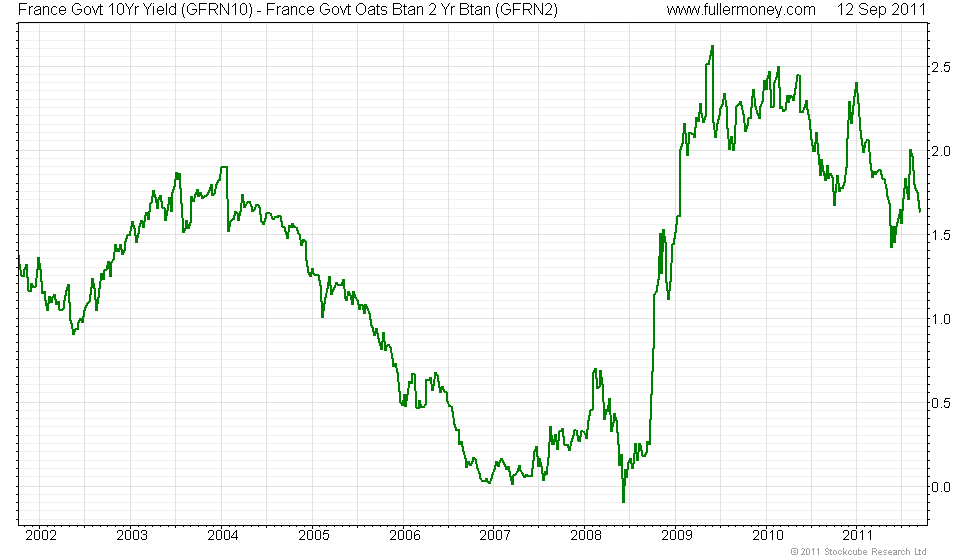Click the 2006 x-axis label
Viewport: 980px width, 560px height.
(x=405, y=535)
